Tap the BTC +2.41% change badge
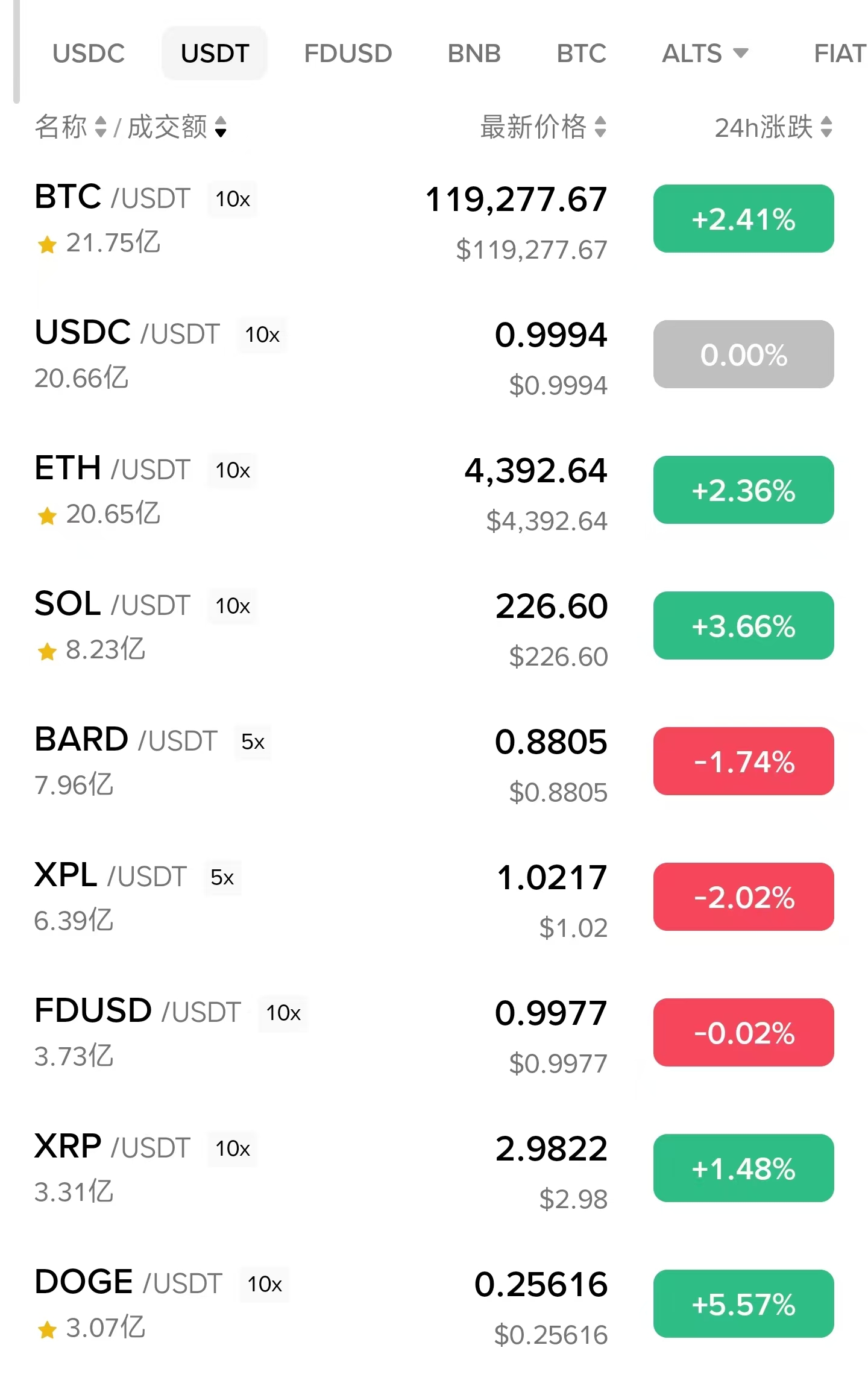868x1386 pixels. 743,219
